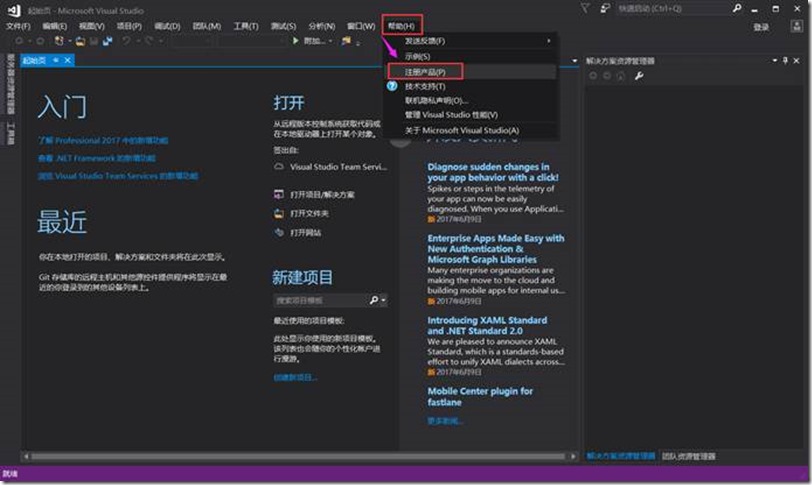The height and width of the screenshot is (485, 812).
Task: Click the open file folder toolbar icon
Action: 80,41
